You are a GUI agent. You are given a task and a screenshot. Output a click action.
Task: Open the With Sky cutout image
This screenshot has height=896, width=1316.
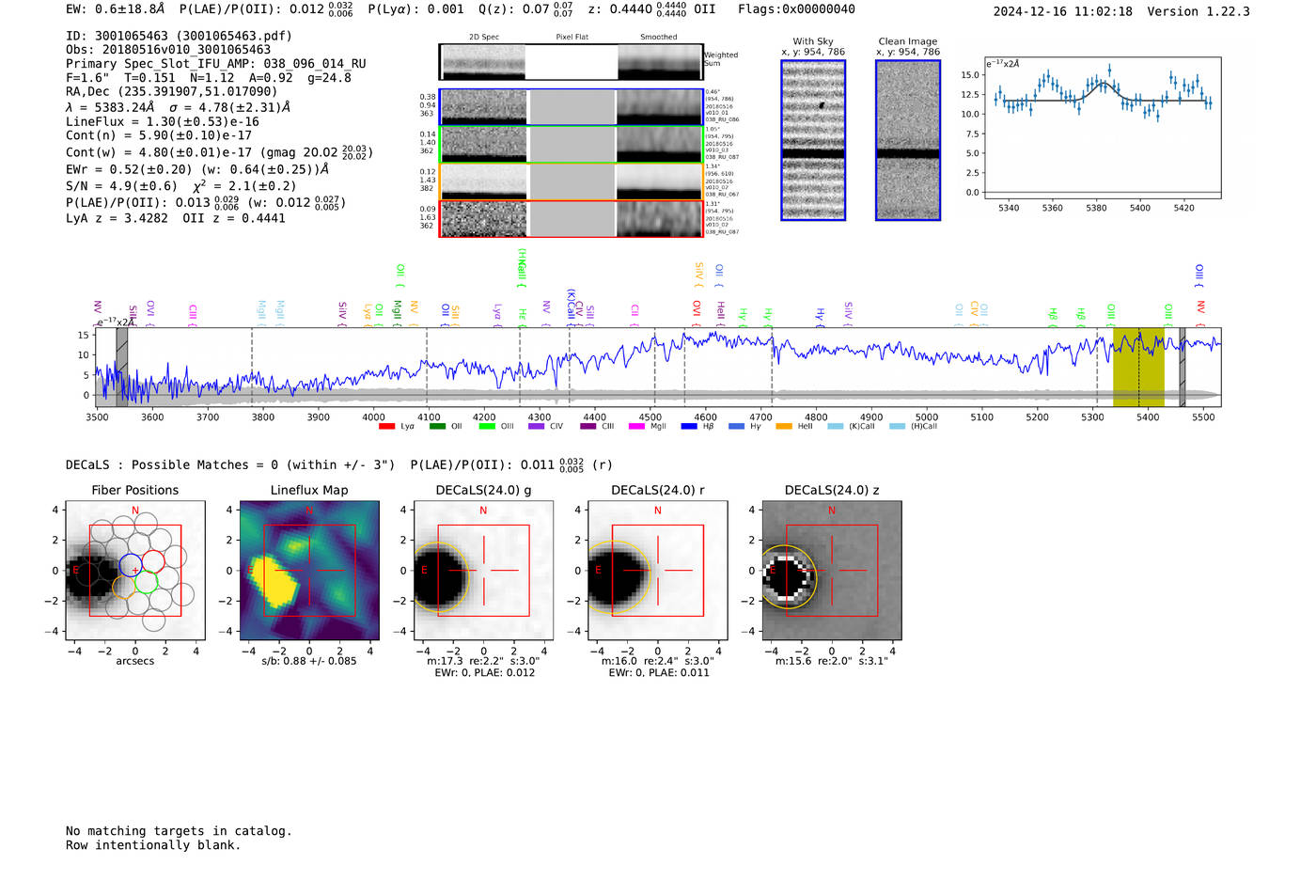click(x=813, y=140)
